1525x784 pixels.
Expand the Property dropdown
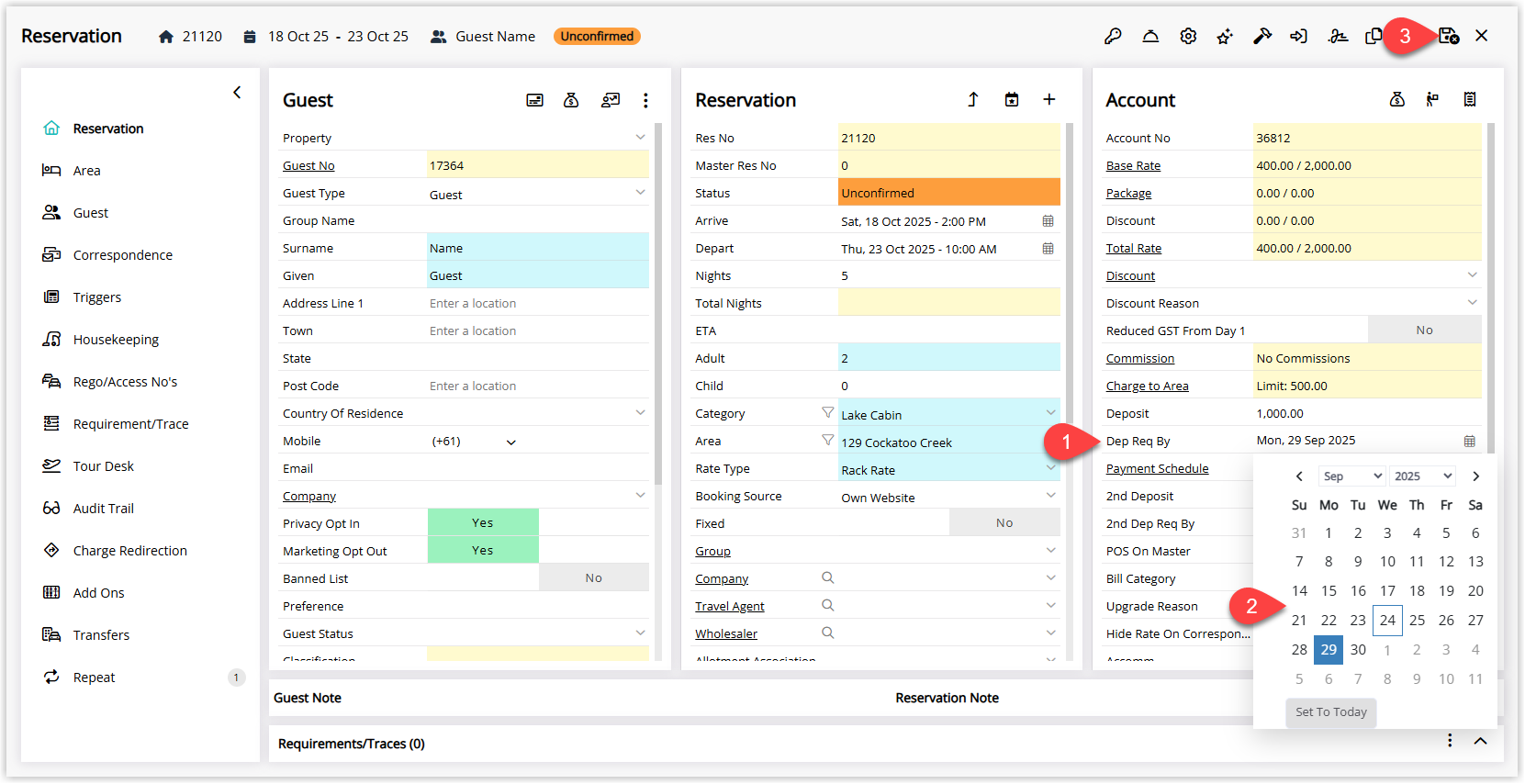coord(640,137)
